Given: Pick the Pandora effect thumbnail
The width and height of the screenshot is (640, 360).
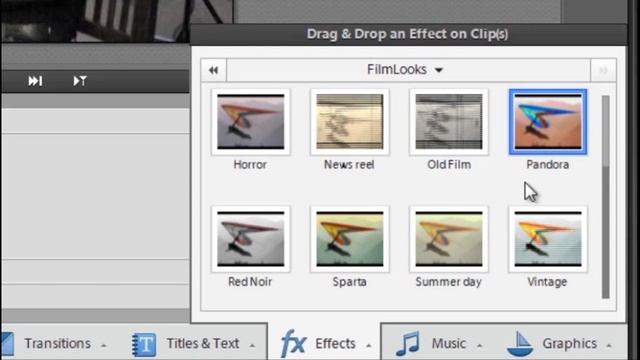Looking at the screenshot, I should tap(548, 122).
